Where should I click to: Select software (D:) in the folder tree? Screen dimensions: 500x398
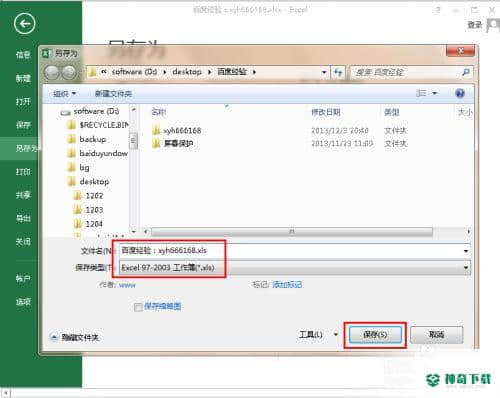pyautogui.click(x=96, y=111)
